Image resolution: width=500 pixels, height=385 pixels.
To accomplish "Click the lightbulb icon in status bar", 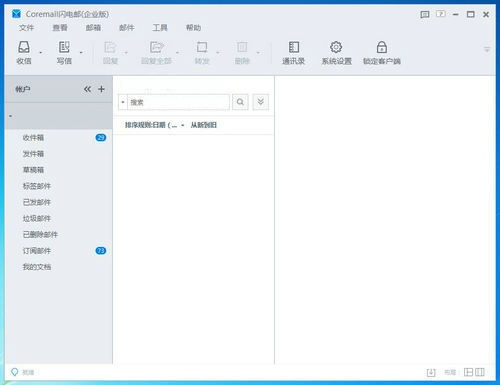I will point(14,372).
